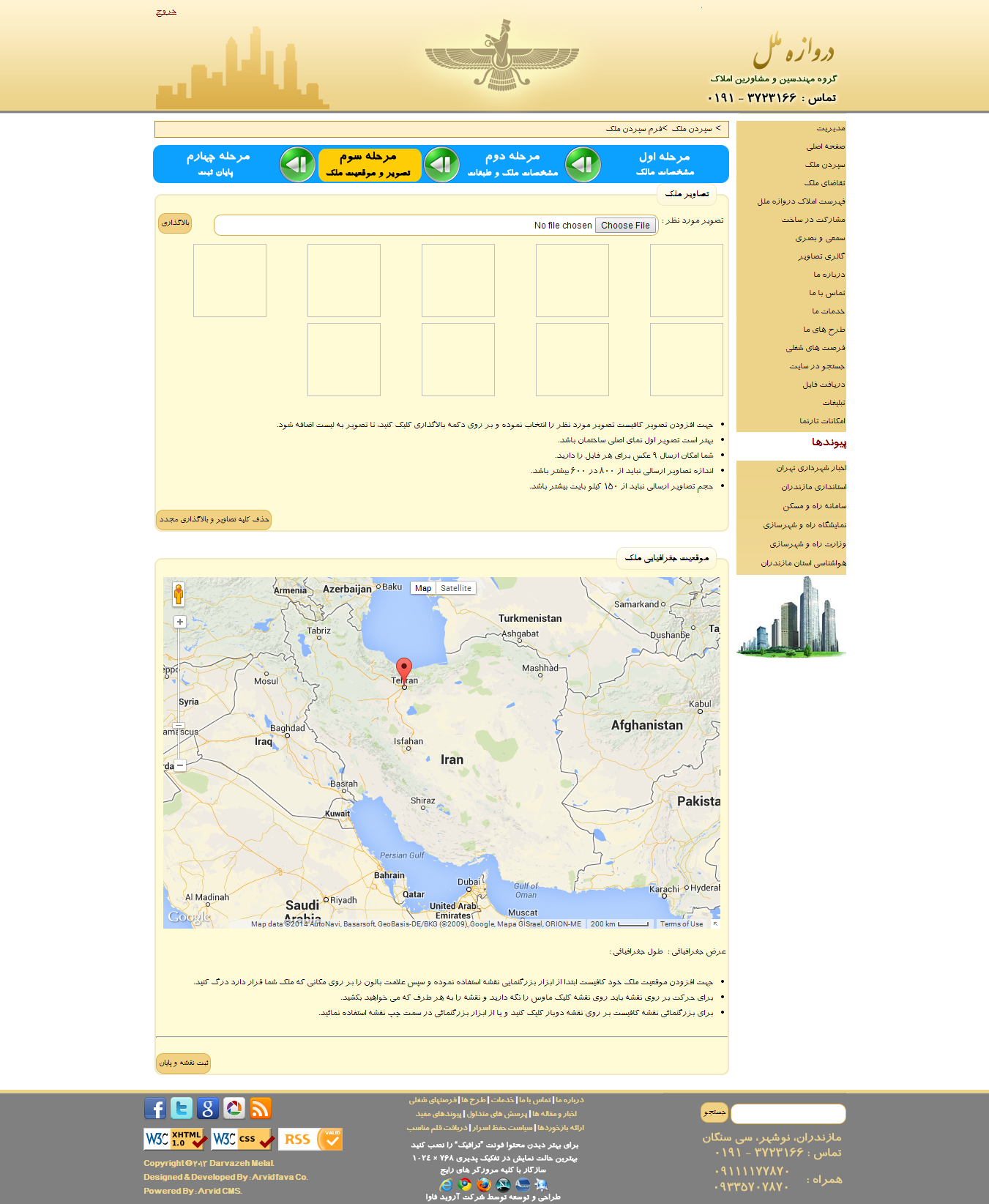The width and height of the screenshot is (989, 1204).
Task: Open the Facebook social icon
Action: tap(154, 1108)
